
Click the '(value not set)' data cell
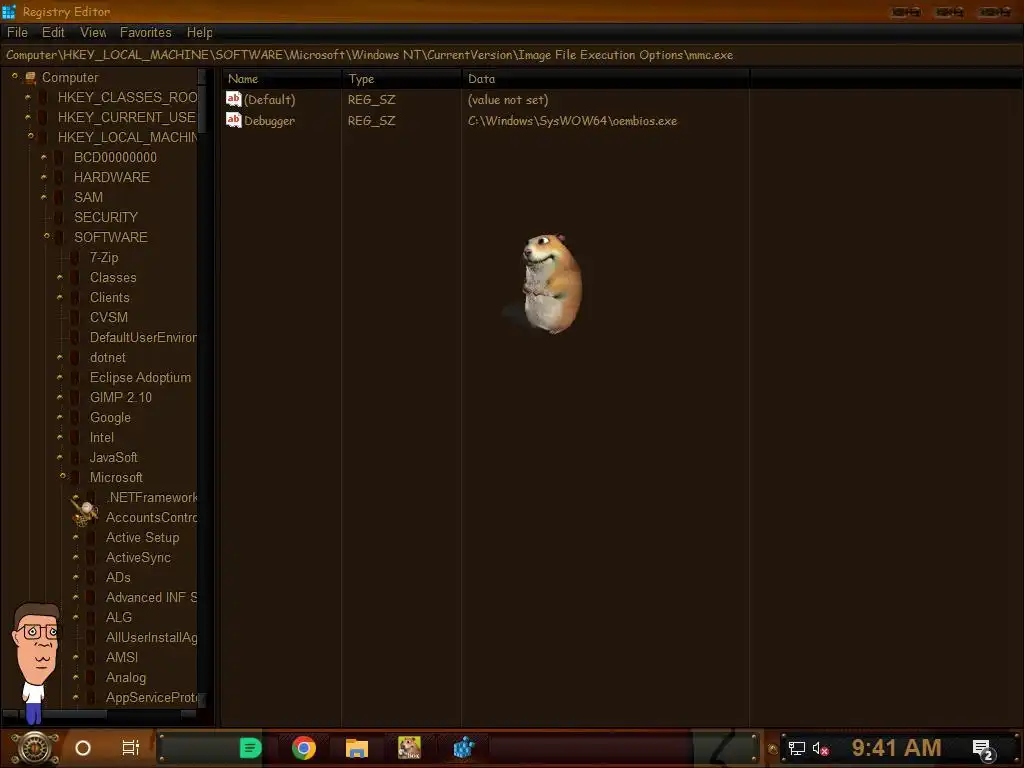[508, 100]
